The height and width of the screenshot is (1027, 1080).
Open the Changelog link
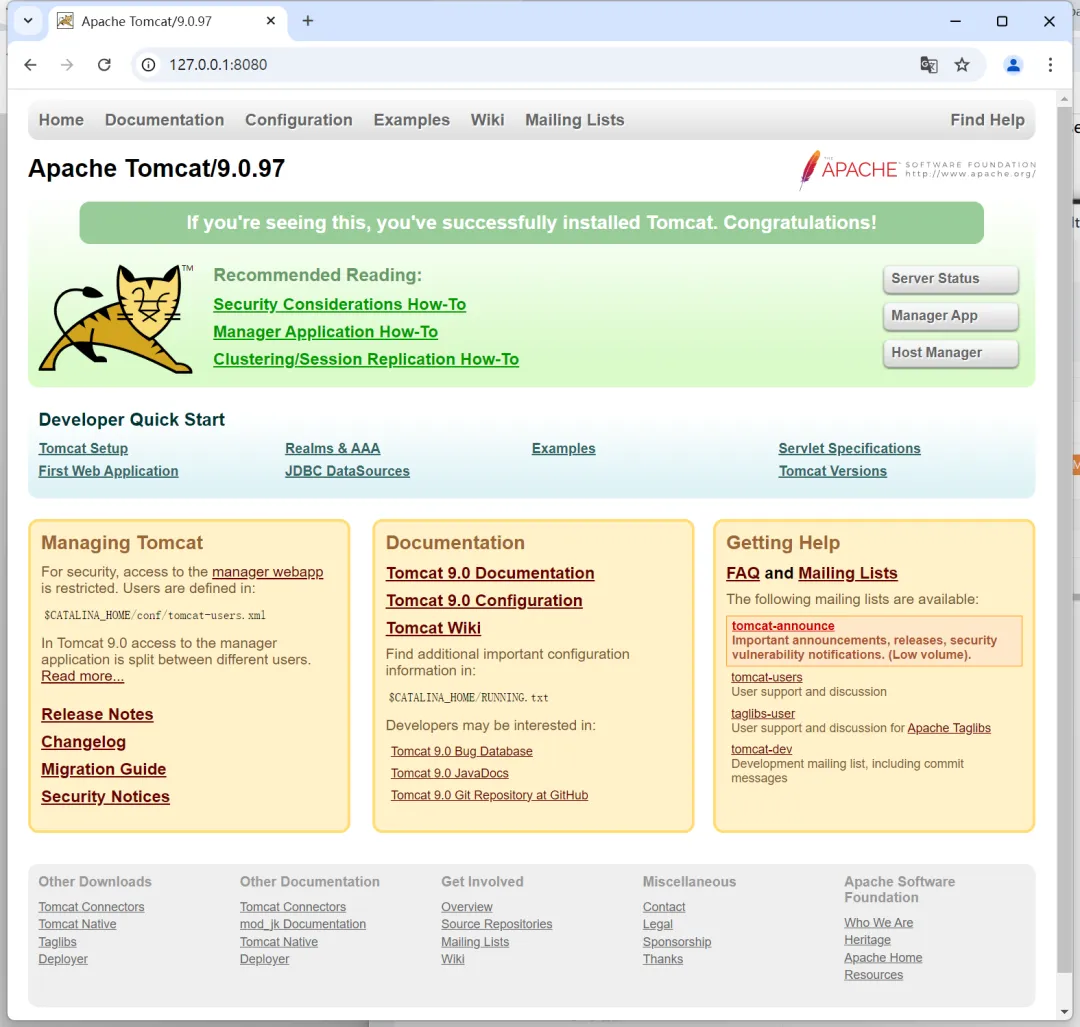83,742
